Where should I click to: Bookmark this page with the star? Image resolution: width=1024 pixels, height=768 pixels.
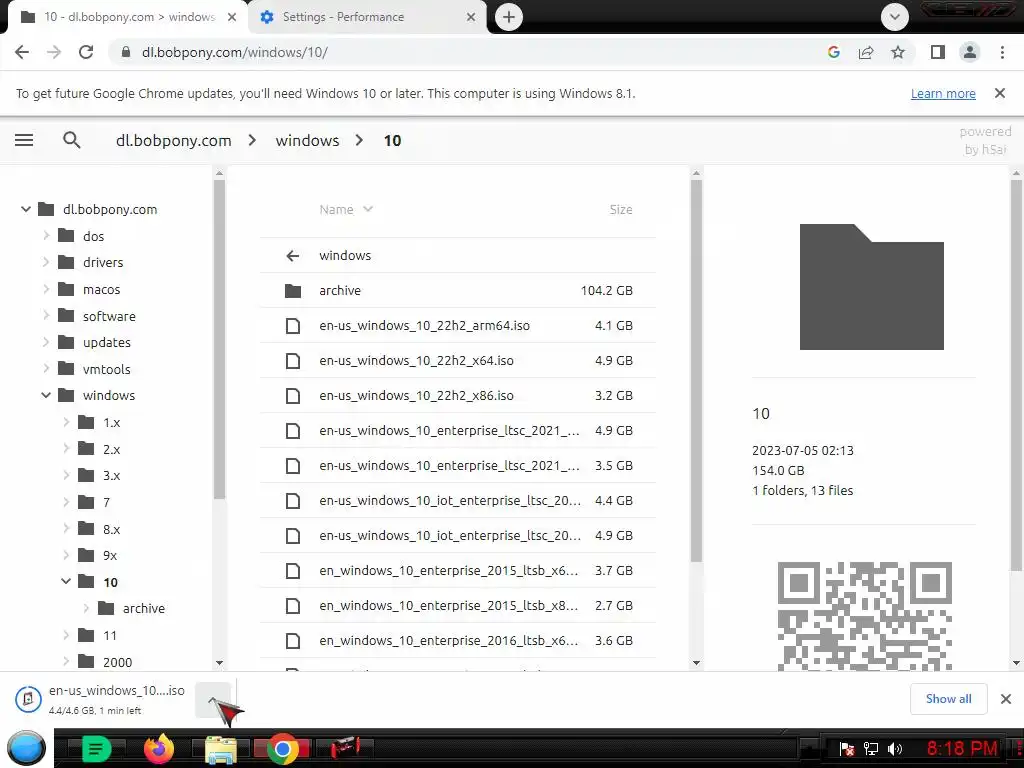coord(898,52)
